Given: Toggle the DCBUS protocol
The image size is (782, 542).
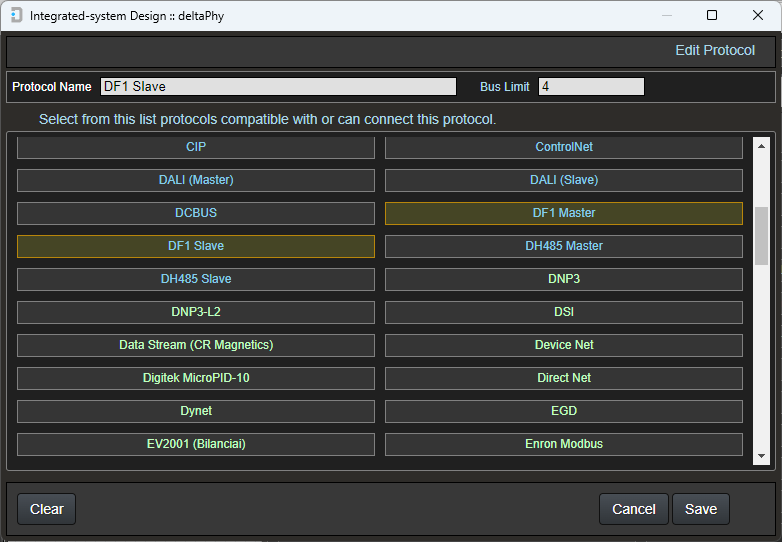Looking at the screenshot, I should pyautogui.click(x=196, y=213).
